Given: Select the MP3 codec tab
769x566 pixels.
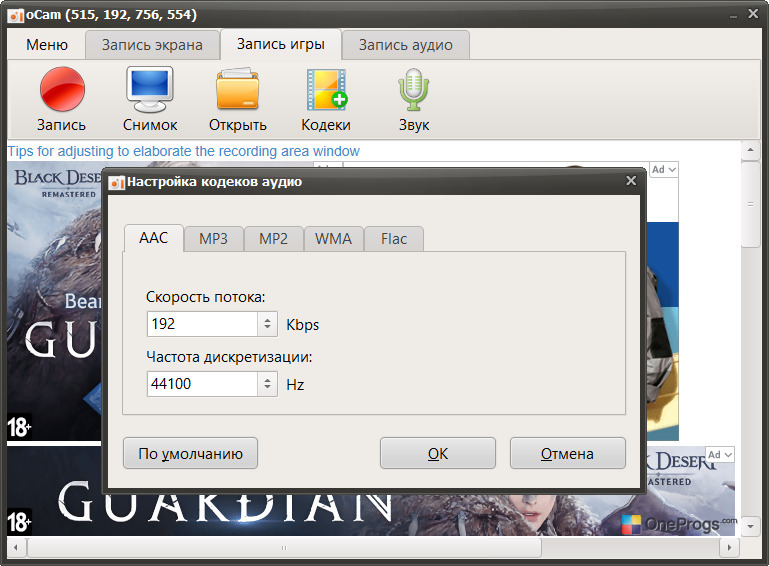Looking at the screenshot, I should click(213, 239).
